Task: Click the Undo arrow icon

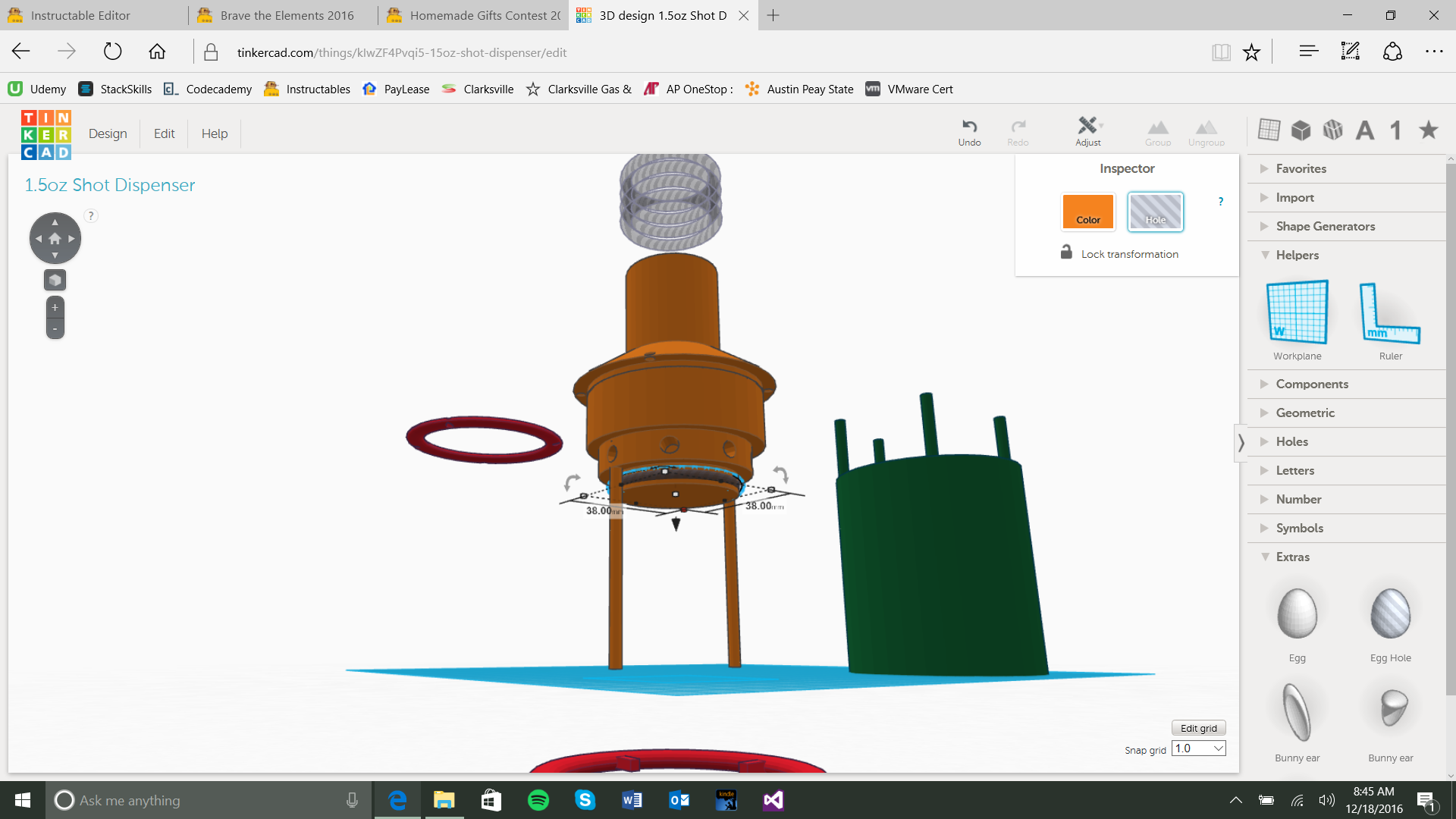Action: tap(969, 126)
